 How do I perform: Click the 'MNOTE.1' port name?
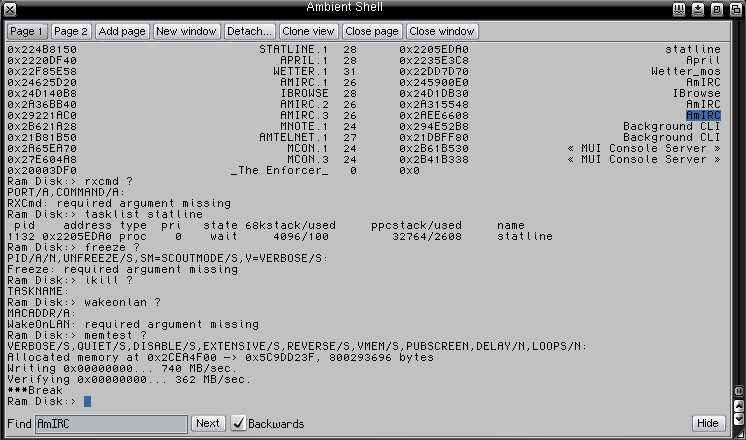click(304, 127)
